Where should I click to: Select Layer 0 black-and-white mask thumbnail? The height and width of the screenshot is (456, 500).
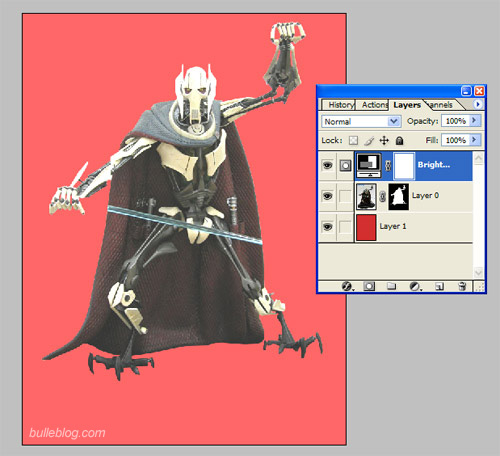tap(398, 197)
